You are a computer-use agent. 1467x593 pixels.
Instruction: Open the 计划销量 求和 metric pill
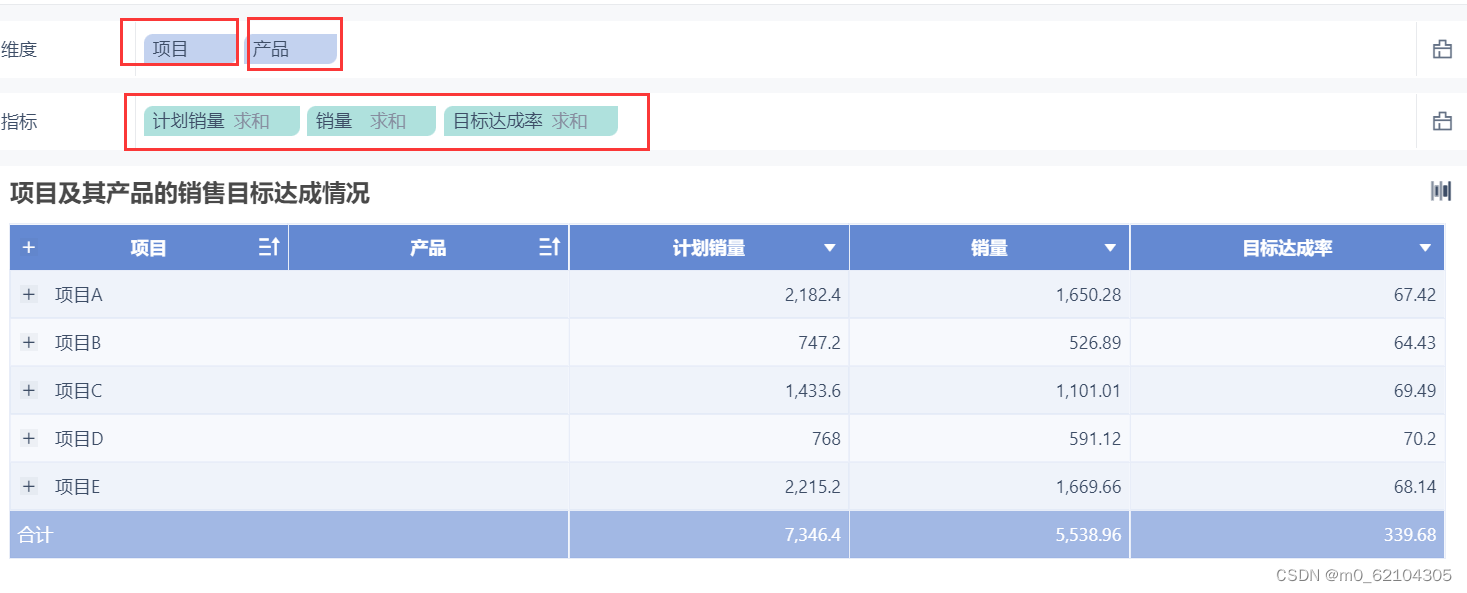coord(222,121)
